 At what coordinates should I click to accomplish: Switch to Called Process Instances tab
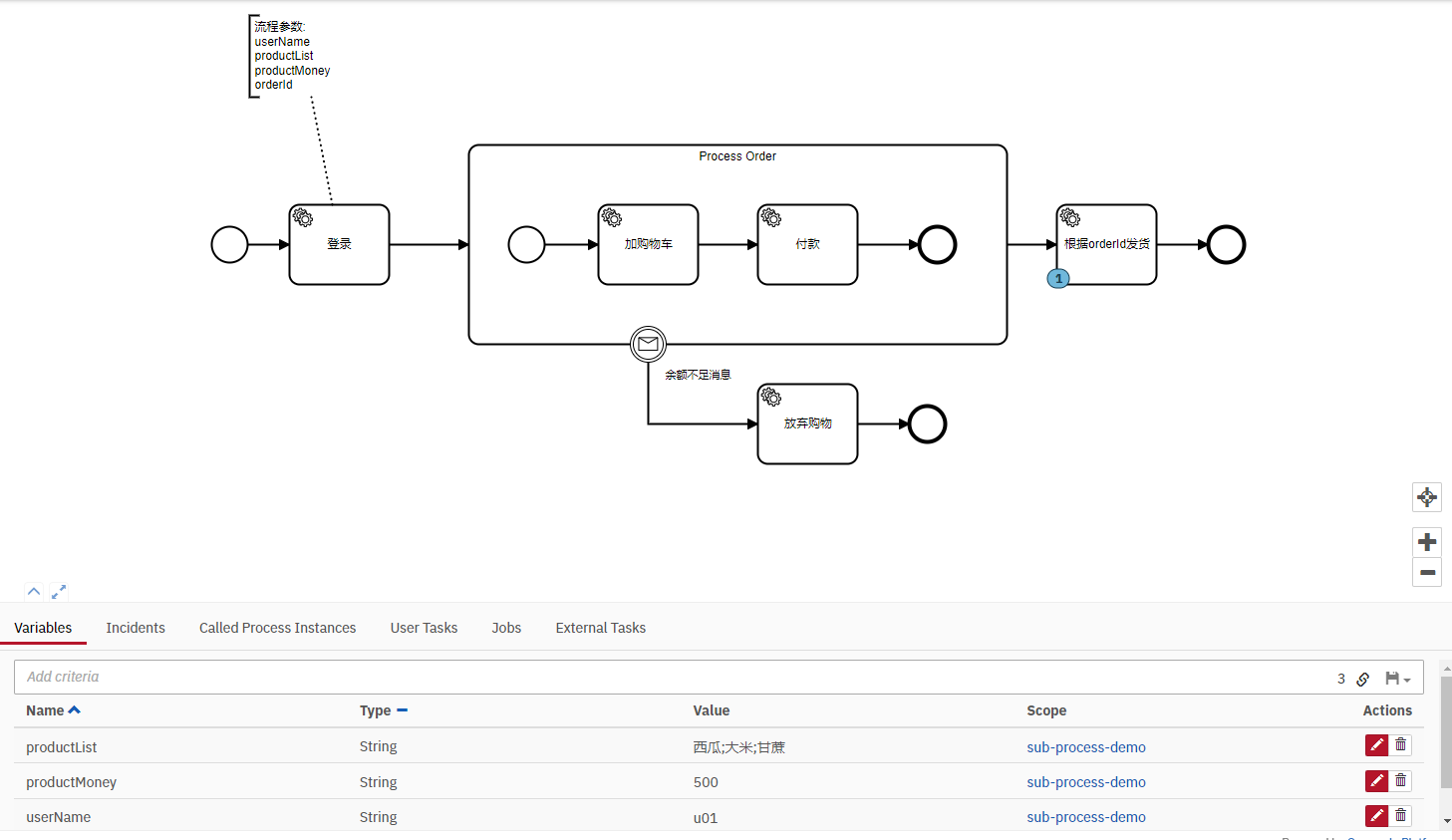coord(277,628)
